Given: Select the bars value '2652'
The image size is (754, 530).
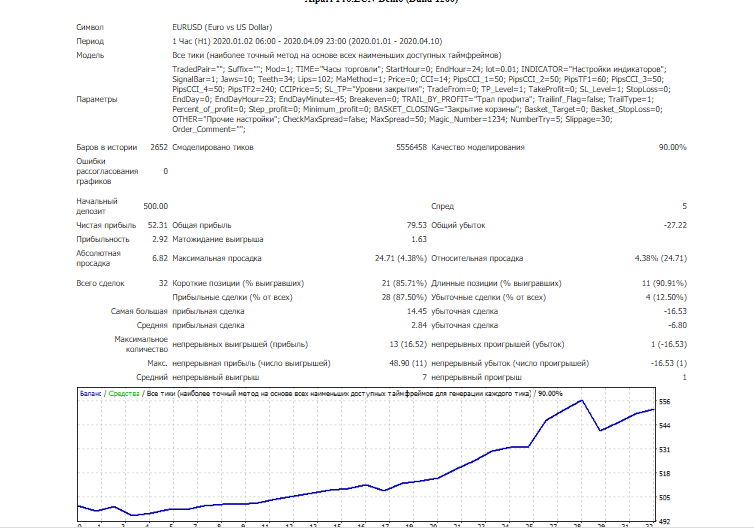Looking at the screenshot, I should pos(159,147).
